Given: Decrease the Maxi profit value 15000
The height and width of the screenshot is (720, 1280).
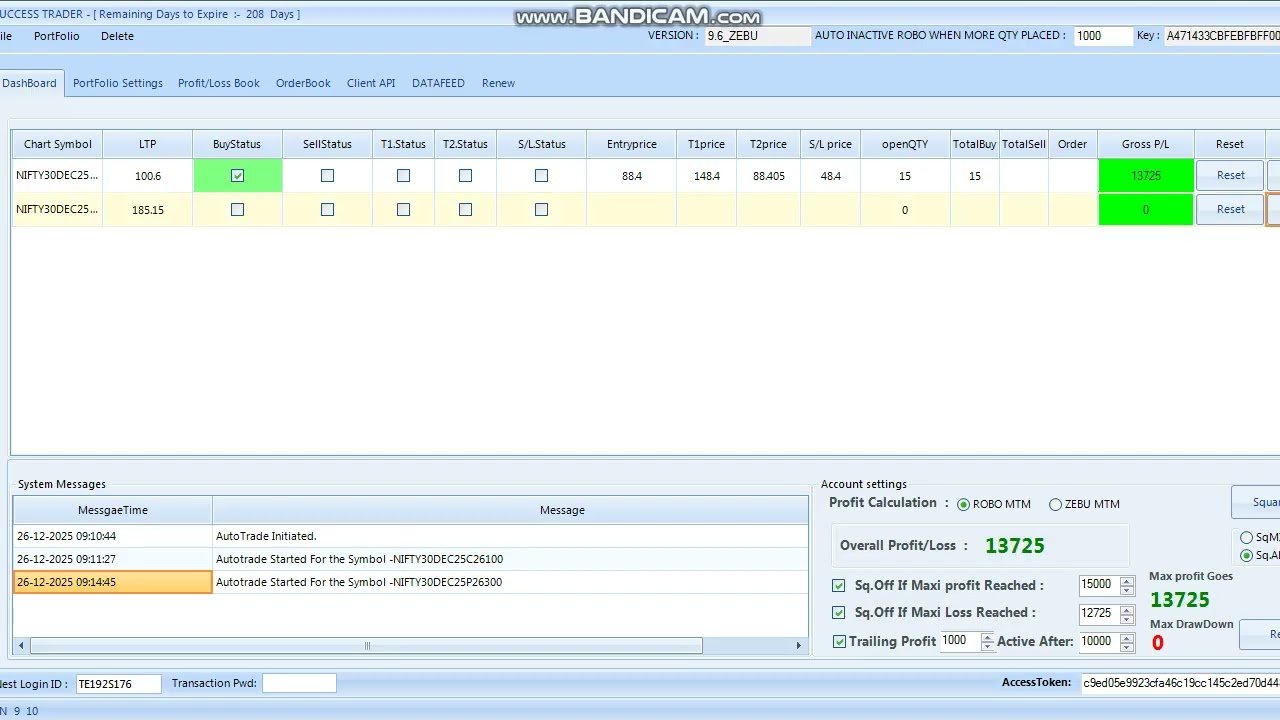Looking at the screenshot, I should pyautogui.click(x=1127, y=590).
